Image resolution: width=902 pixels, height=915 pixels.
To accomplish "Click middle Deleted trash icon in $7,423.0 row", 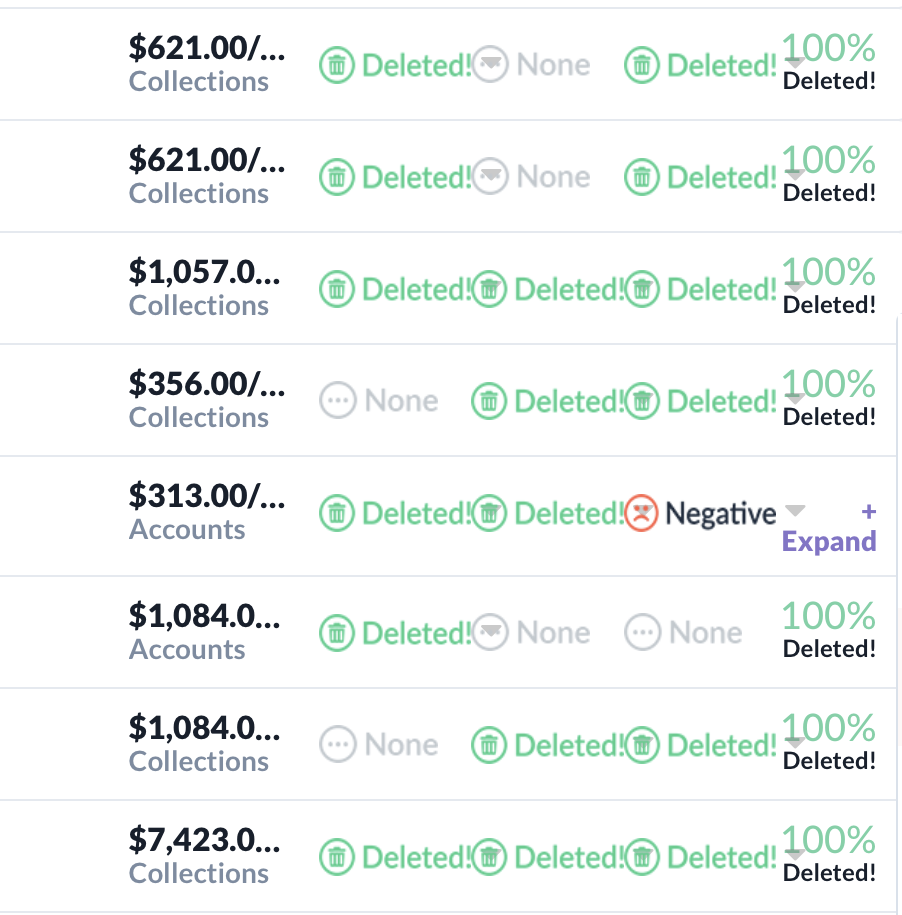I will (x=489, y=858).
